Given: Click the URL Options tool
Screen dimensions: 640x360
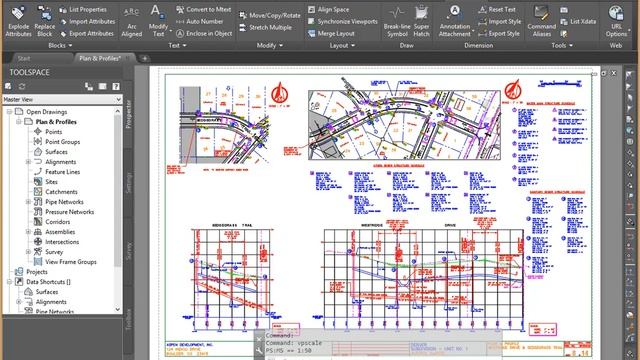Looking at the screenshot, I should [616, 21].
